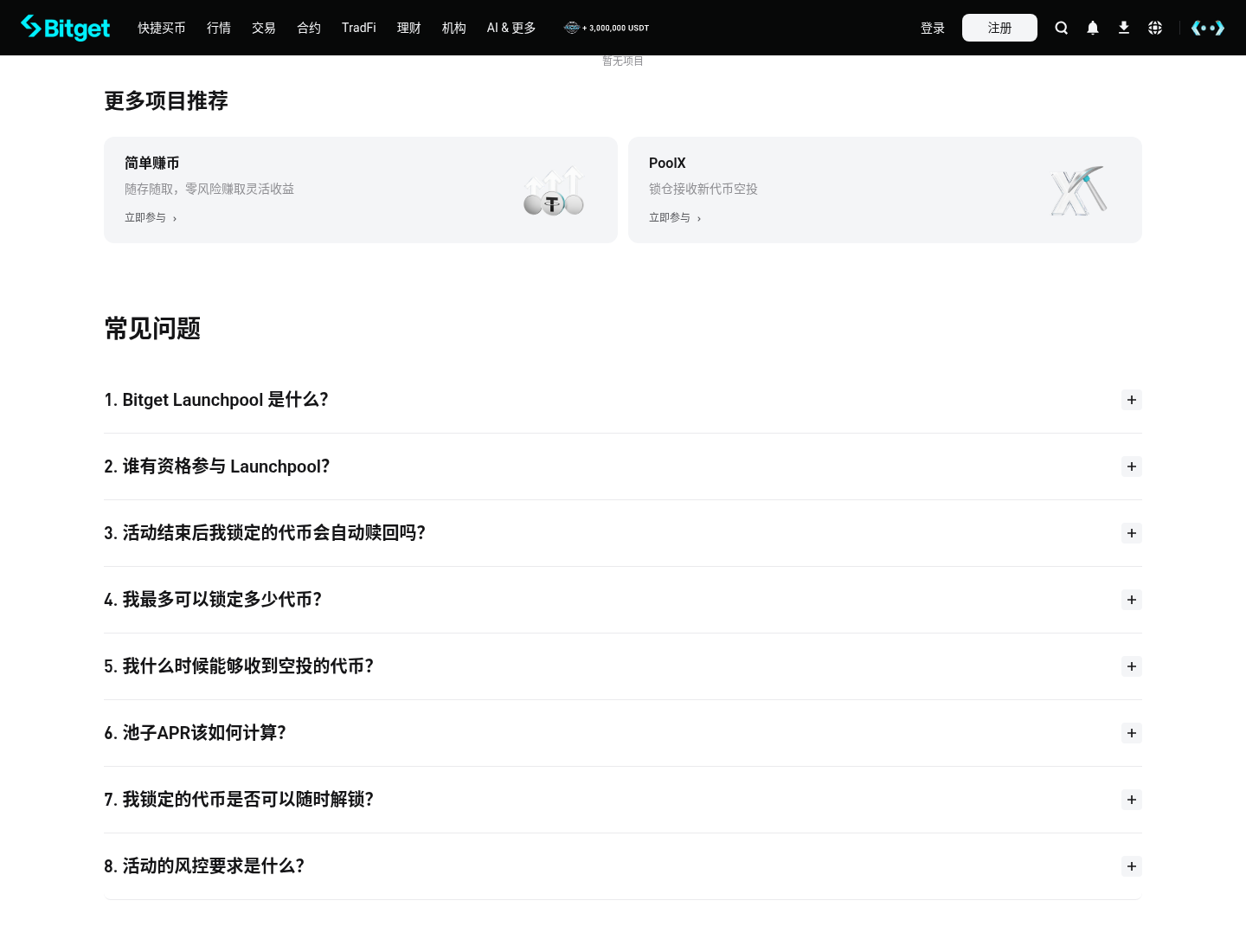Open the PoolX card title
Viewport: 1246px width, 952px height.
667,163
